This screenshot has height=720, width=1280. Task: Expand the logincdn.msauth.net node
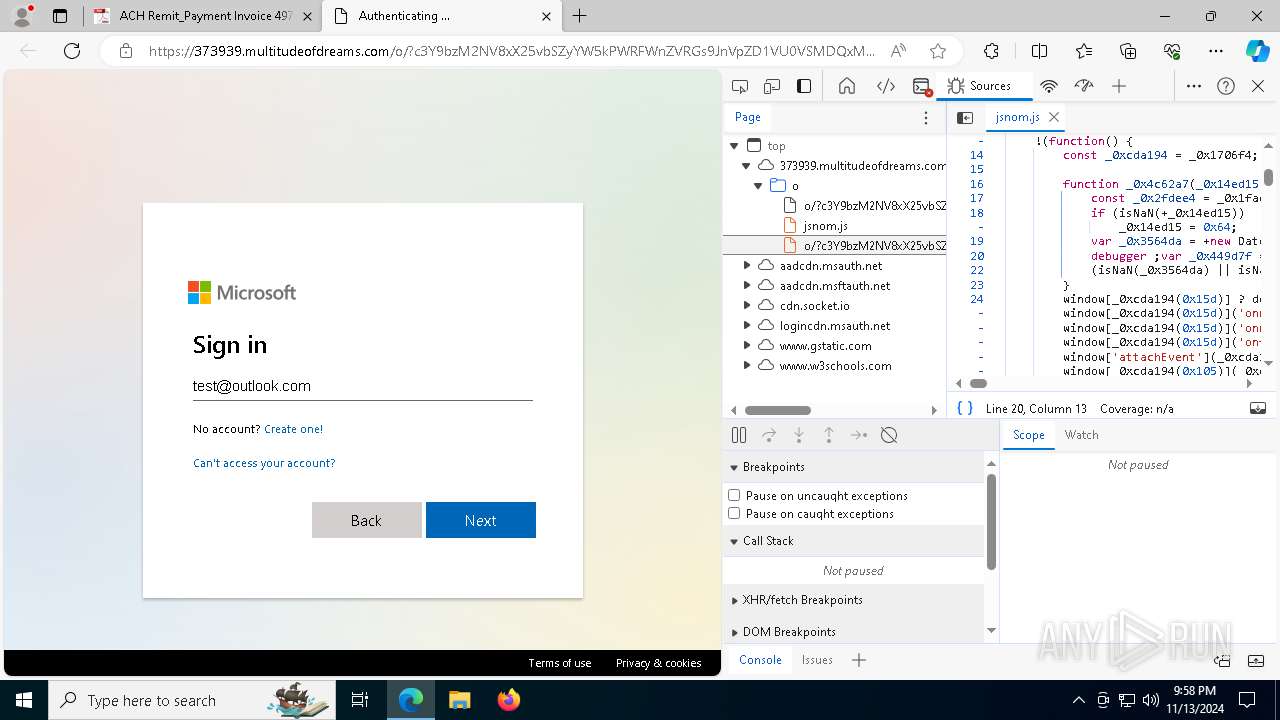[x=746, y=326]
